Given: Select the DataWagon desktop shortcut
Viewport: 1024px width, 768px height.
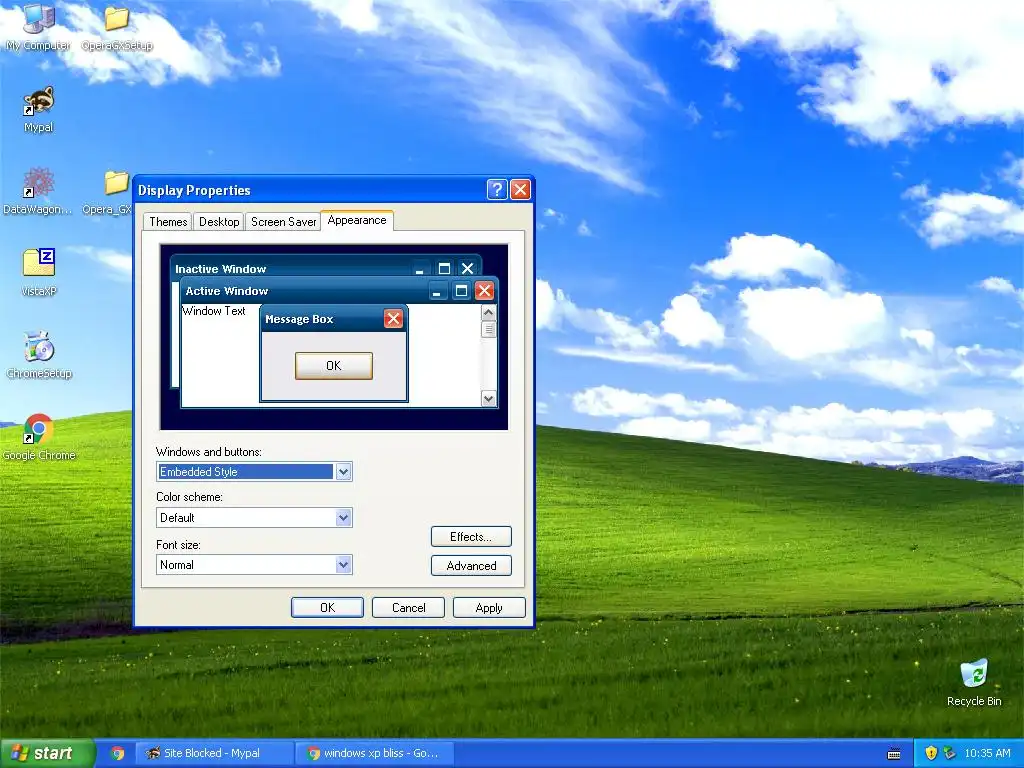Looking at the screenshot, I should click(38, 191).
